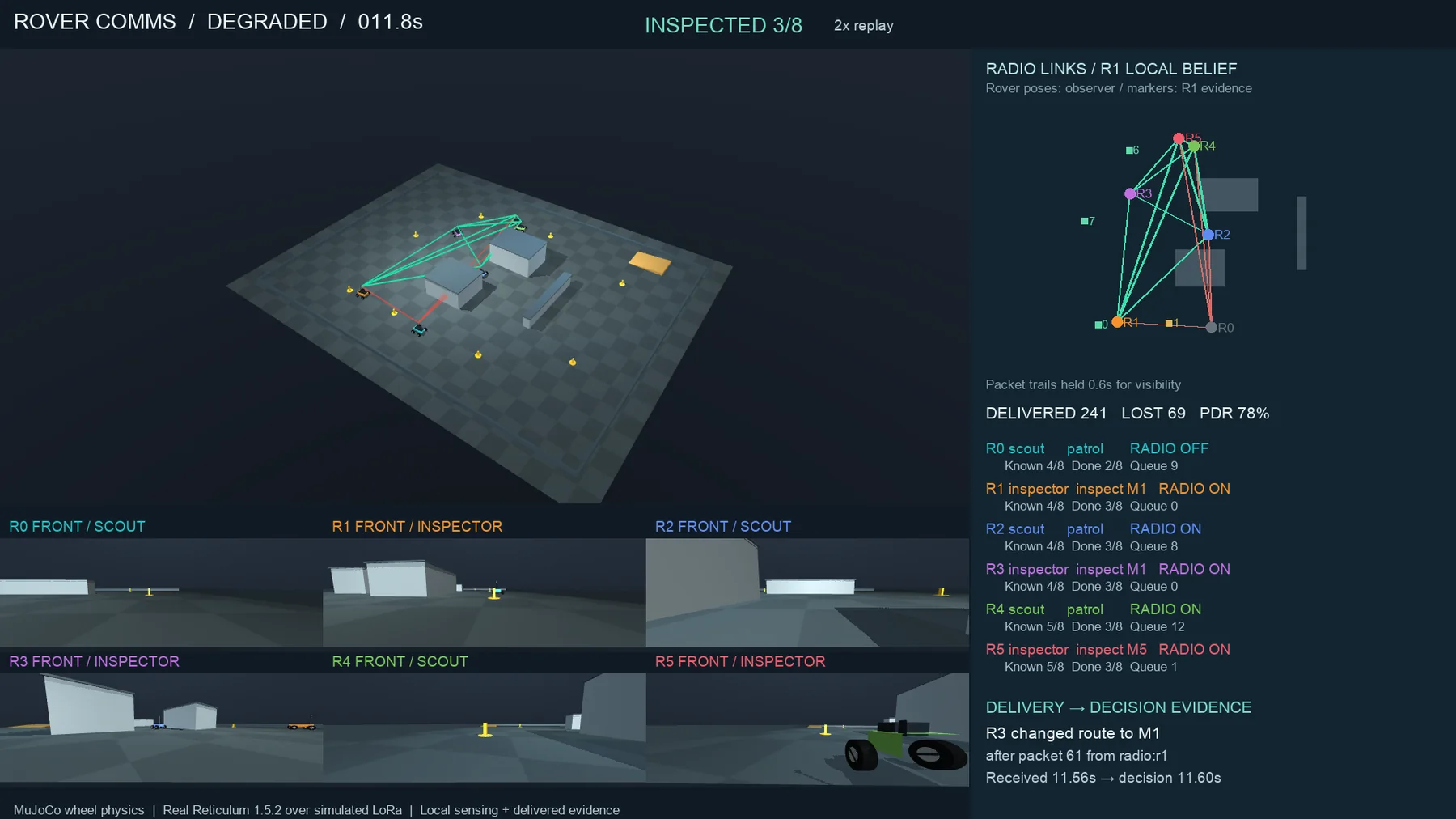
Task: Select the R1 inspector inspect M1 row
Action: pos(1107,489)
